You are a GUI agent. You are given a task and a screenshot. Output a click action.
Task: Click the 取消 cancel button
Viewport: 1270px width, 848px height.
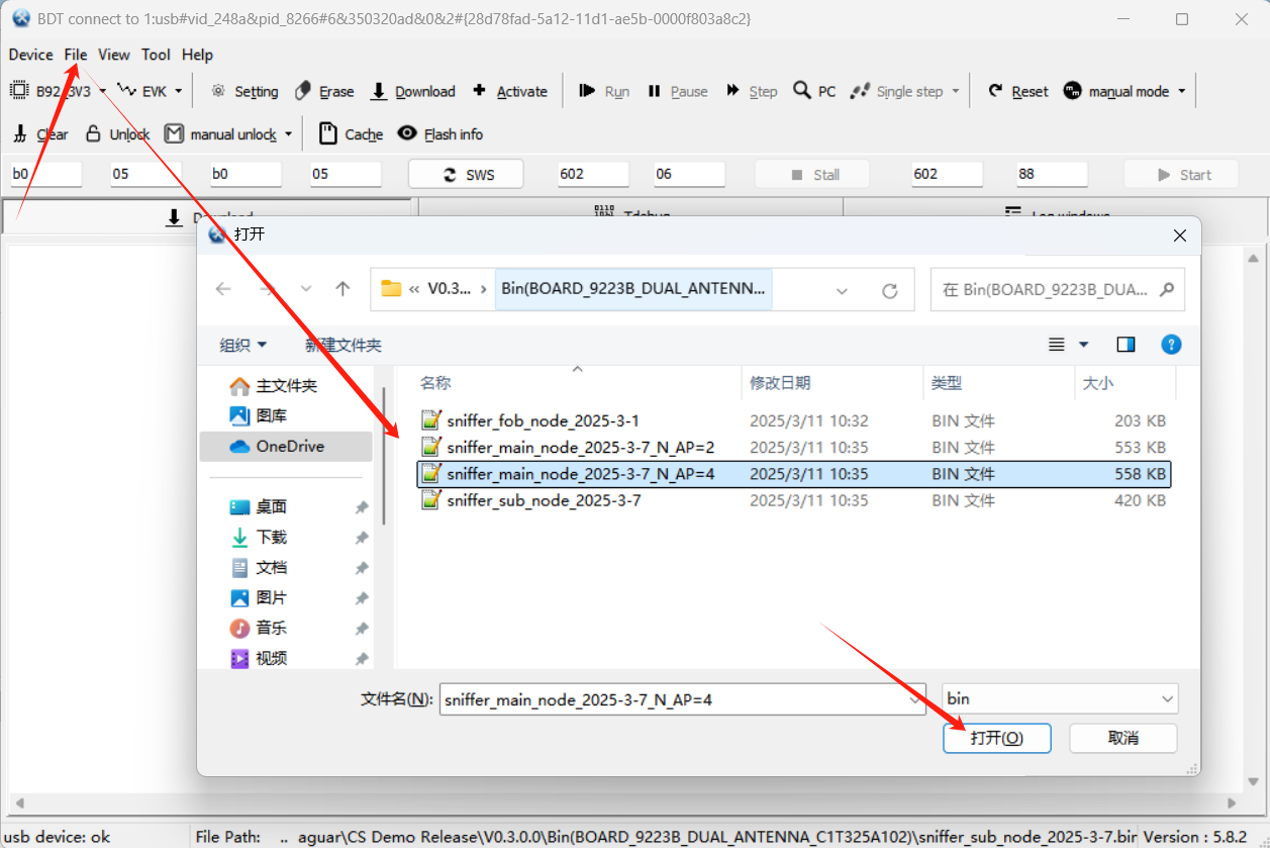[x=1123, y=738]
